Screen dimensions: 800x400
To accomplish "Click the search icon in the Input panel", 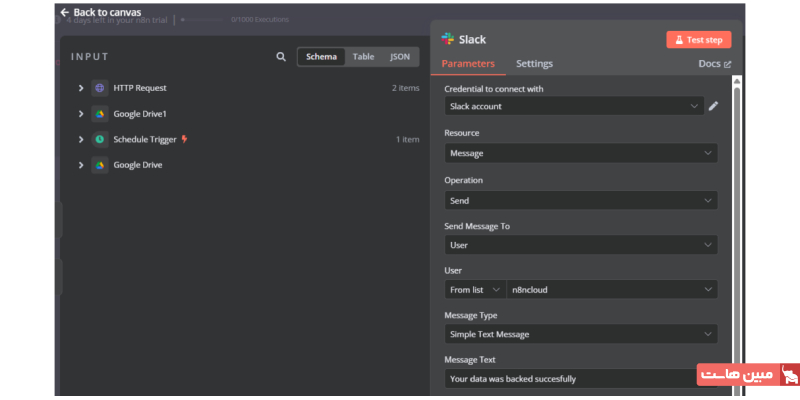I will tap(281, 57).
